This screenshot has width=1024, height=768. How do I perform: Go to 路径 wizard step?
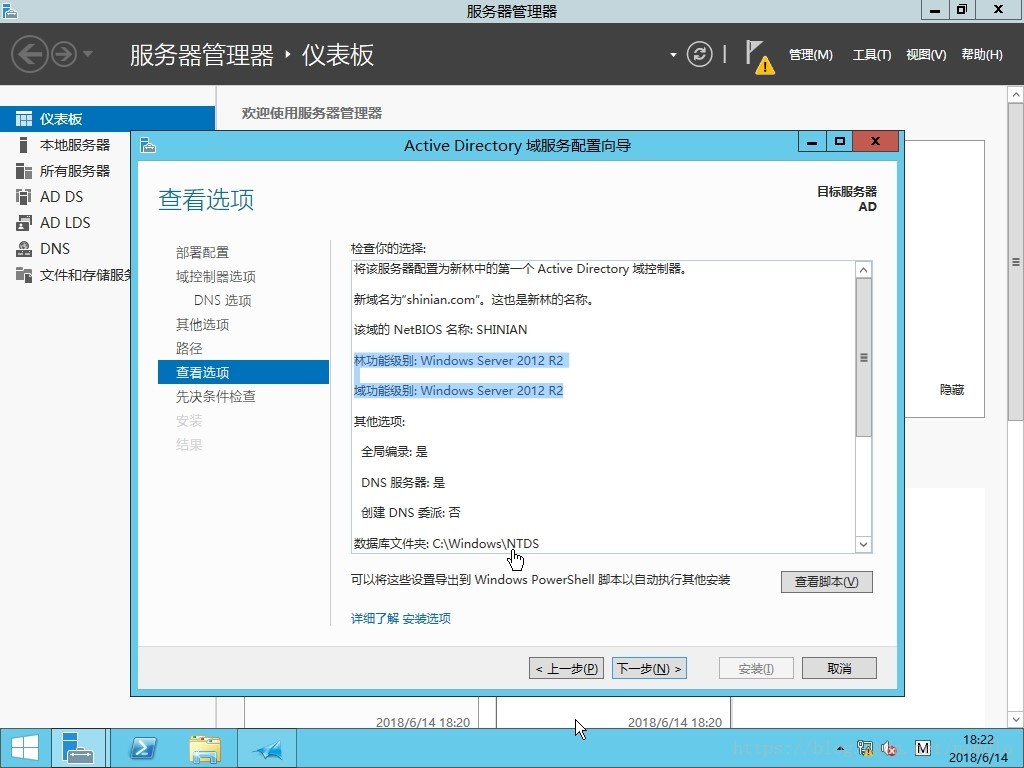coord(189,348)
